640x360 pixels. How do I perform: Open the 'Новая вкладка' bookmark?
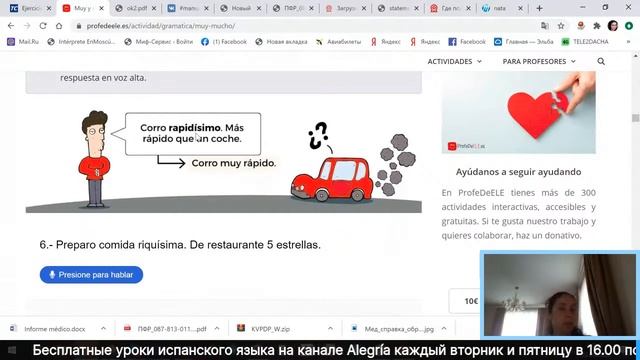281,42
